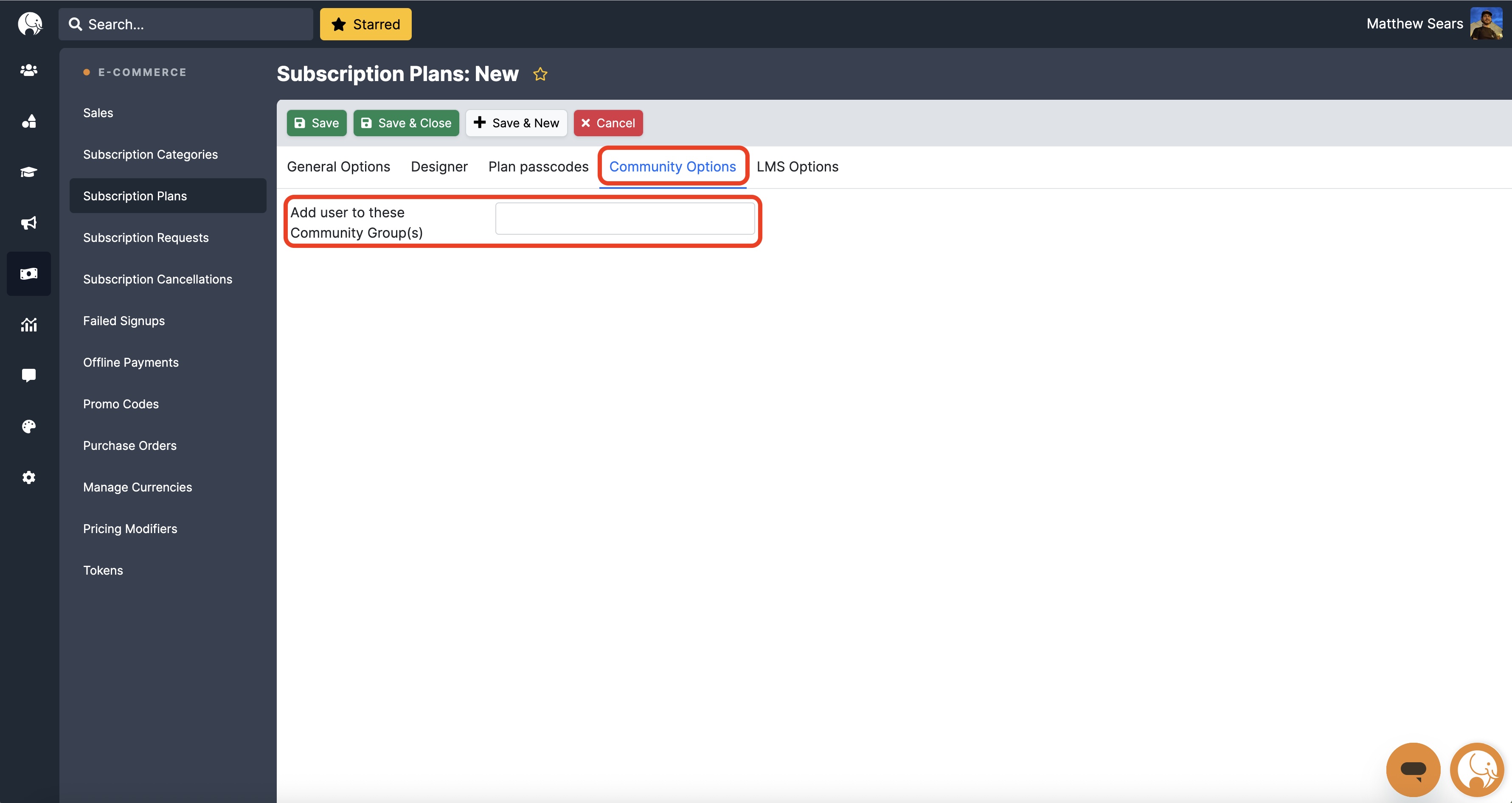Select the Plan passcodes tab
The height and width of the screenshot is (803, 1512).
538,167
